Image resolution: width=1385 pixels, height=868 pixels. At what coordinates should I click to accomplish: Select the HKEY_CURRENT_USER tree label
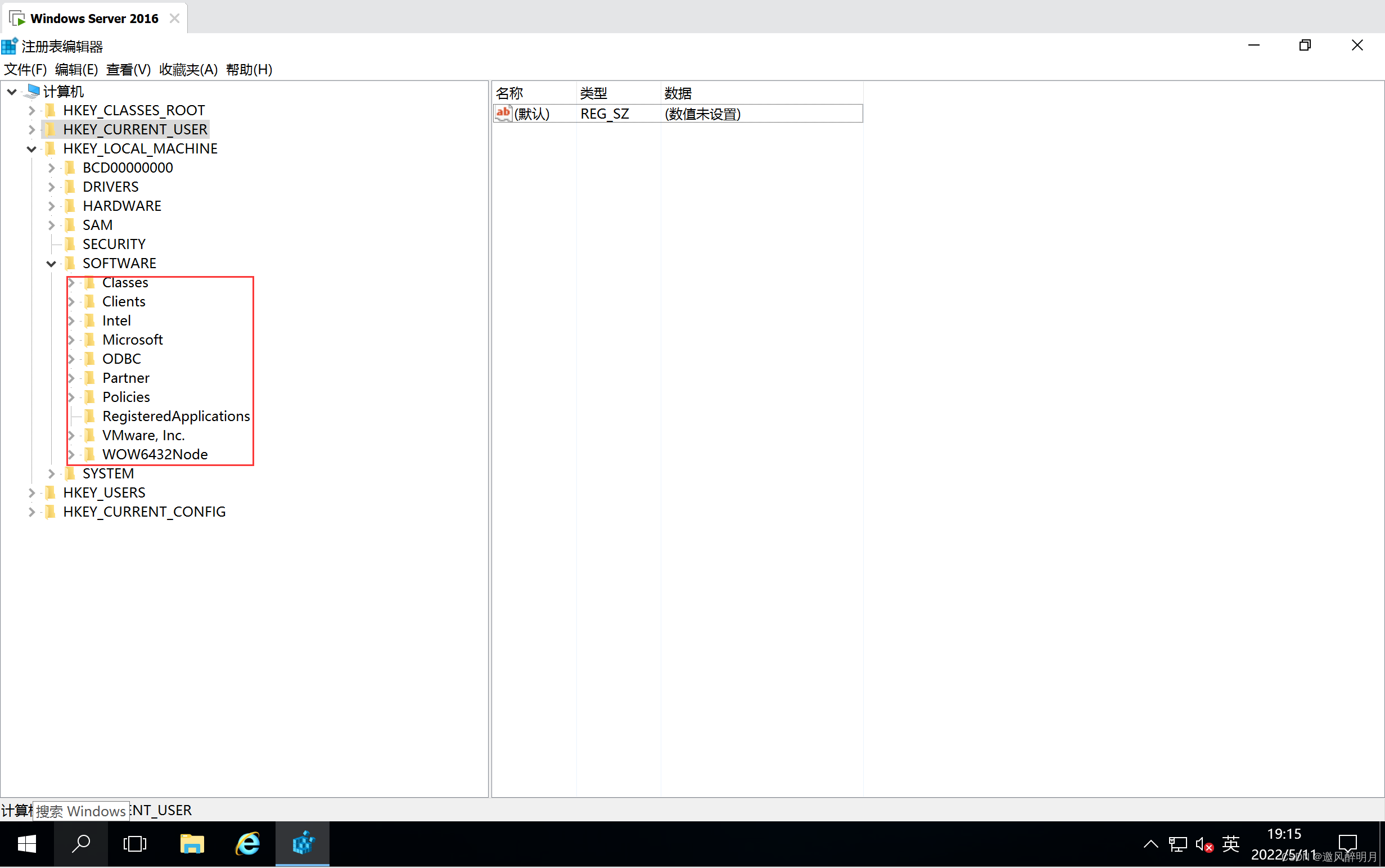[x=136, y=130]
